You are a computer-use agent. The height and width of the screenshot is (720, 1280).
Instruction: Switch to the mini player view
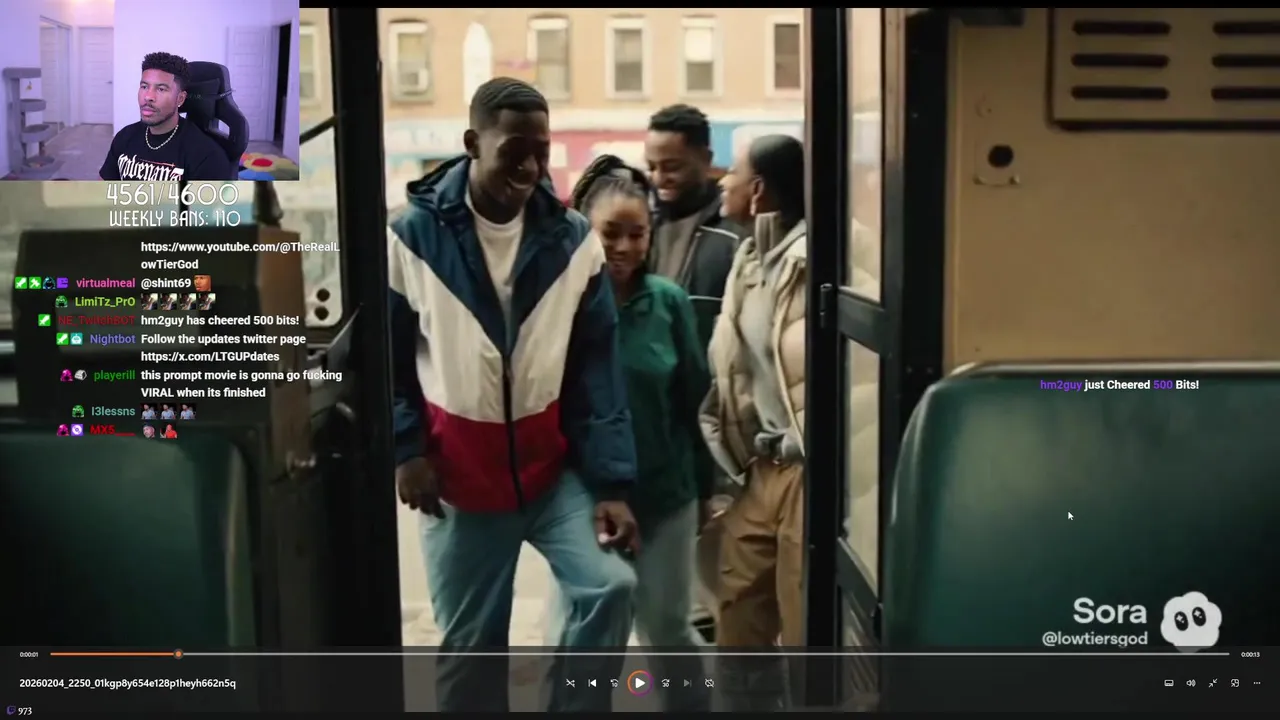(x=1235, y=683)
